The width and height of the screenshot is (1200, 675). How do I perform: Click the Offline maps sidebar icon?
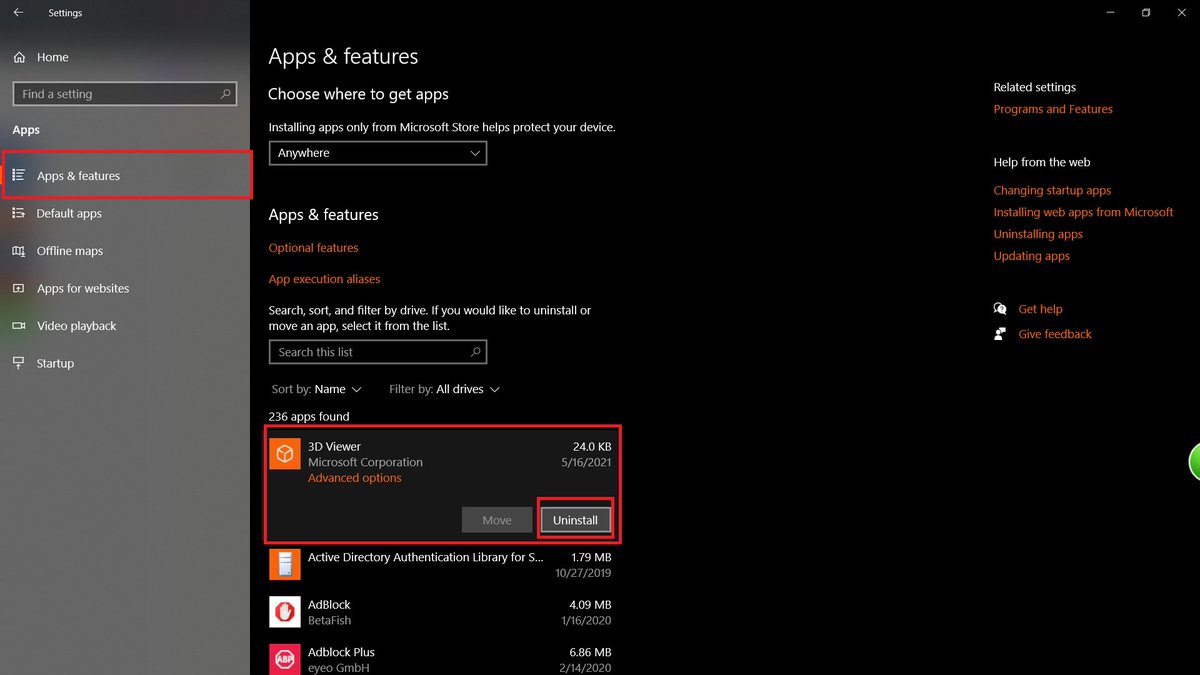(x=18, y=251)
